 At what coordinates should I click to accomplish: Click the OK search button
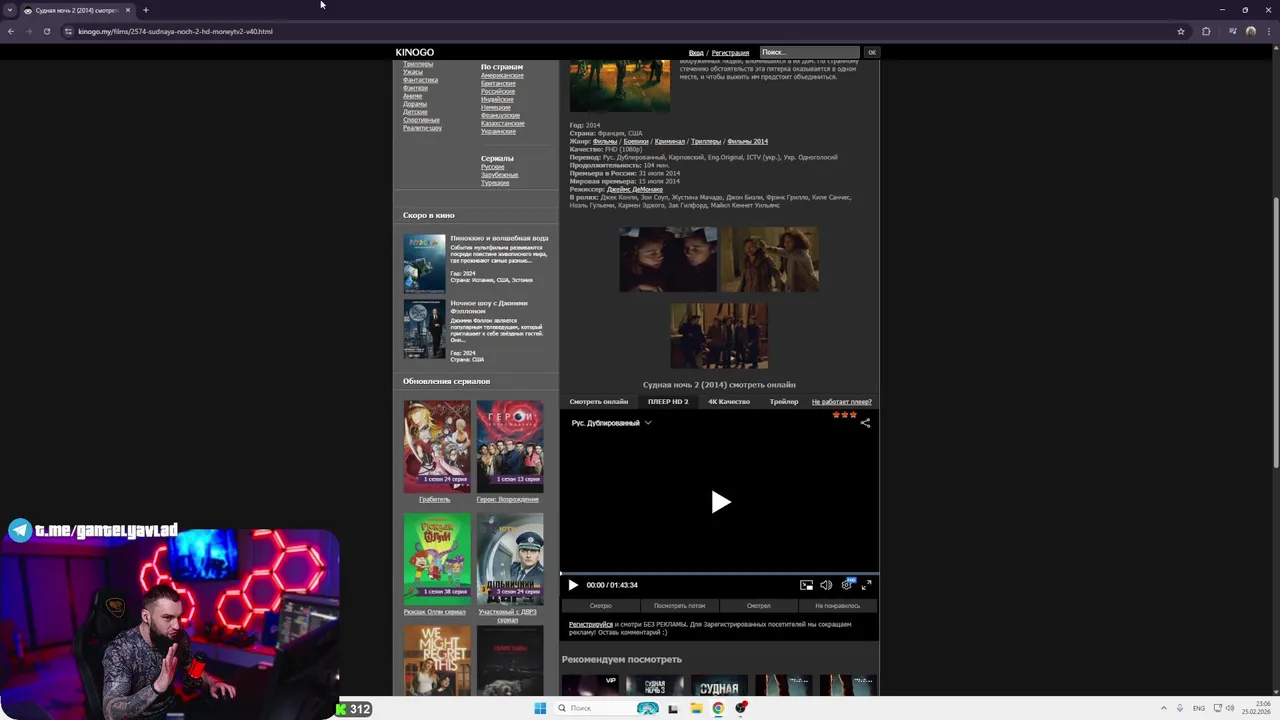click(x=871, y=52)
